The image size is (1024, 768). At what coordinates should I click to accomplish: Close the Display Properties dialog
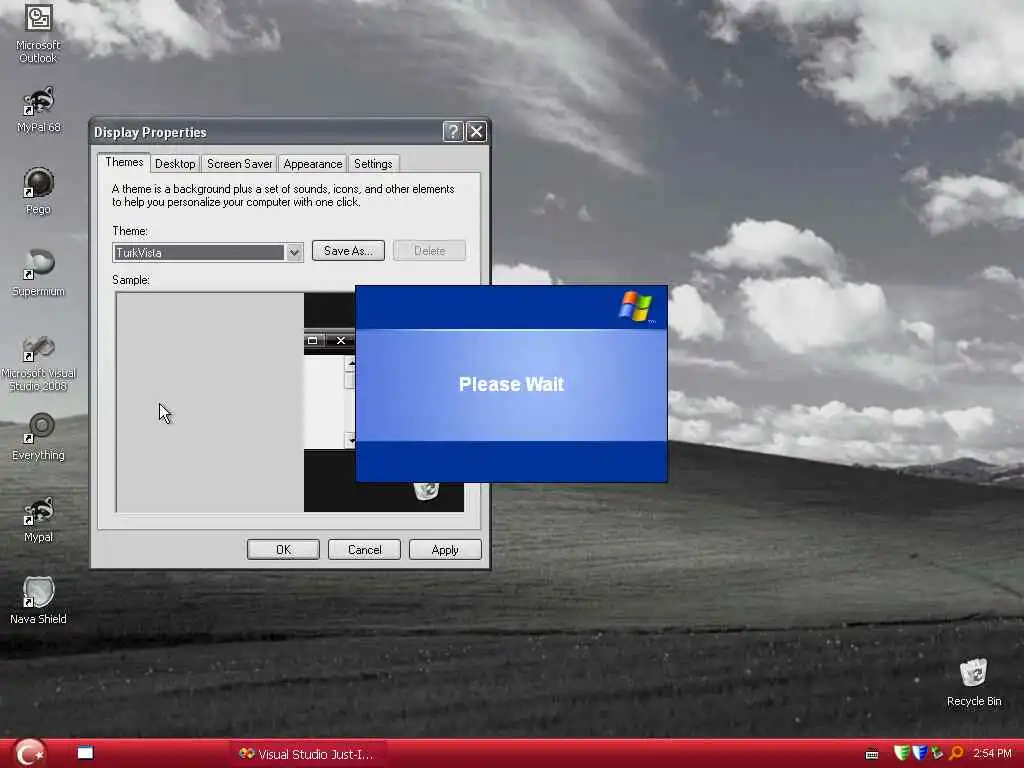pos(476,132)
